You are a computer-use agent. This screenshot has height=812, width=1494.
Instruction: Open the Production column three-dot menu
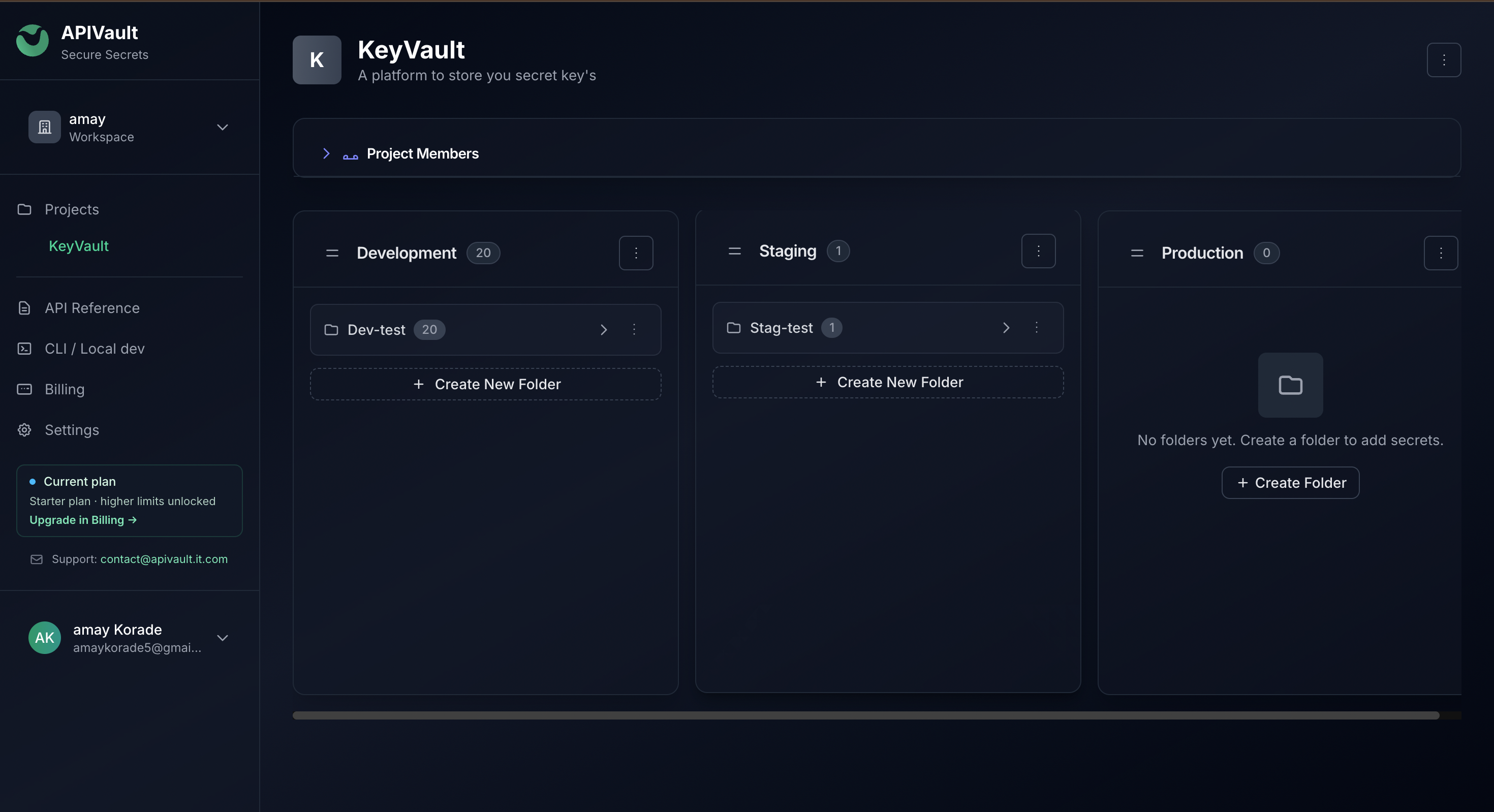pyautogui.click(x=1440, y=253)
